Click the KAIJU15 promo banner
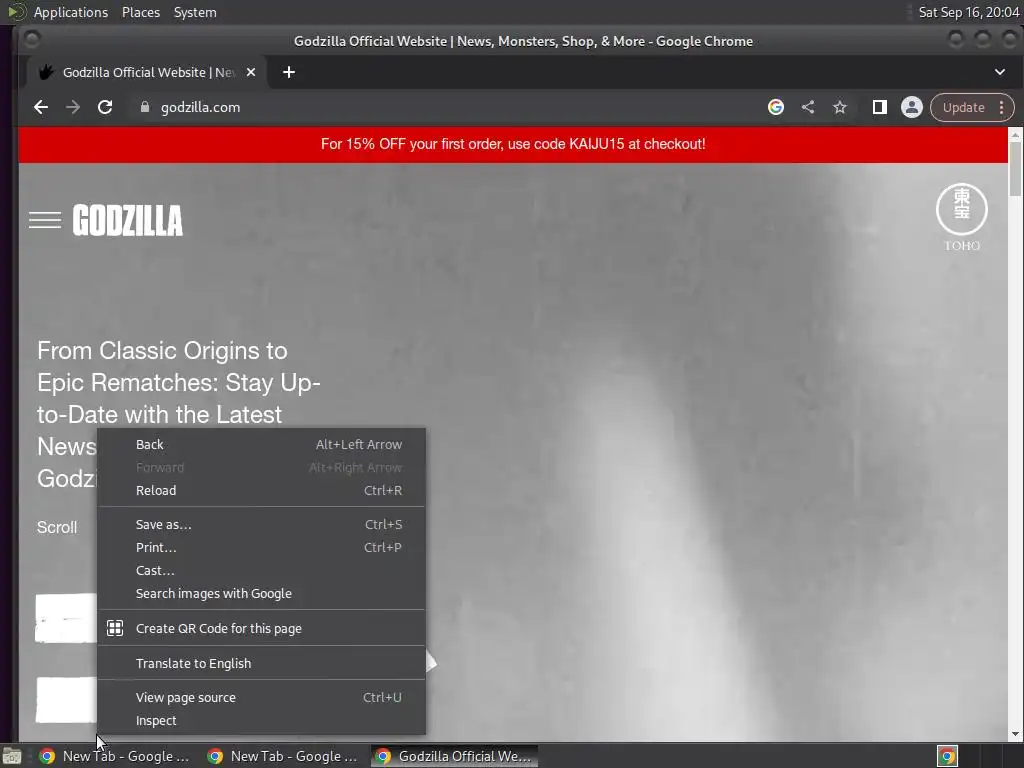The height and width of the screenshot is (768, 1024). tap(513, 144)
